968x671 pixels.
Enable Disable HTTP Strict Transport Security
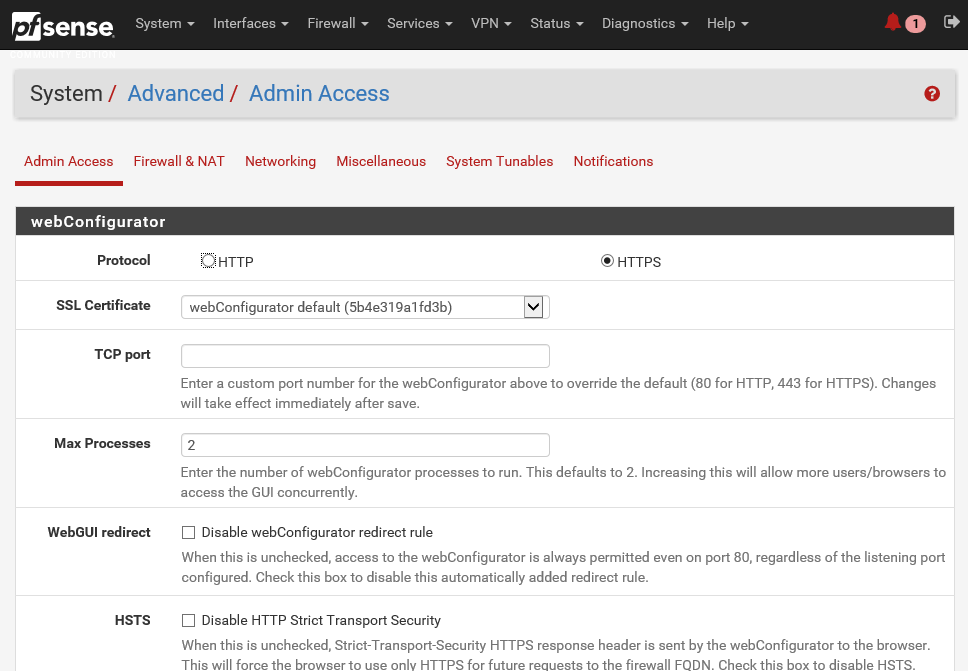point(187,620)
